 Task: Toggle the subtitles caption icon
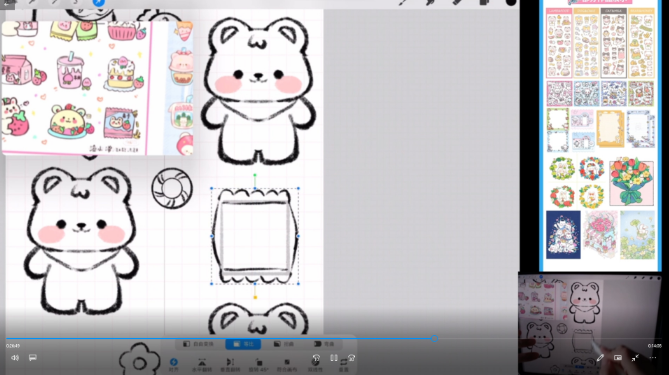33,358
